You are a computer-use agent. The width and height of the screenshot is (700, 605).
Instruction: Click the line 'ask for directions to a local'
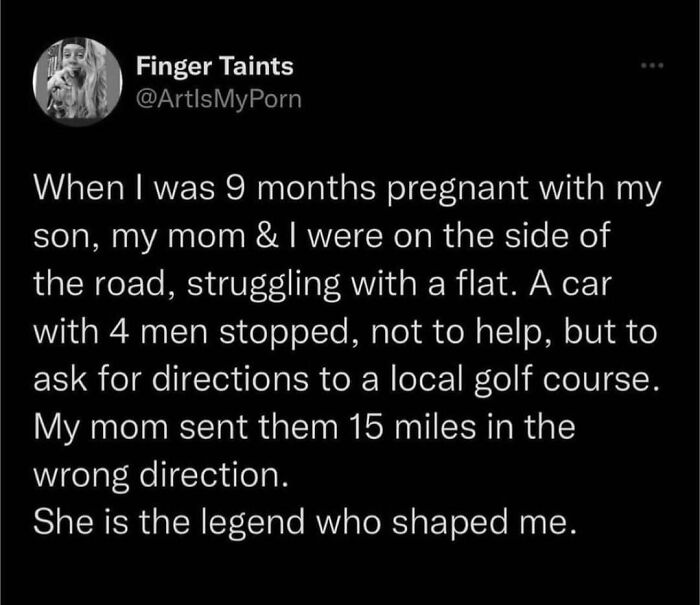pyautogui.click(x=346, y=380)
